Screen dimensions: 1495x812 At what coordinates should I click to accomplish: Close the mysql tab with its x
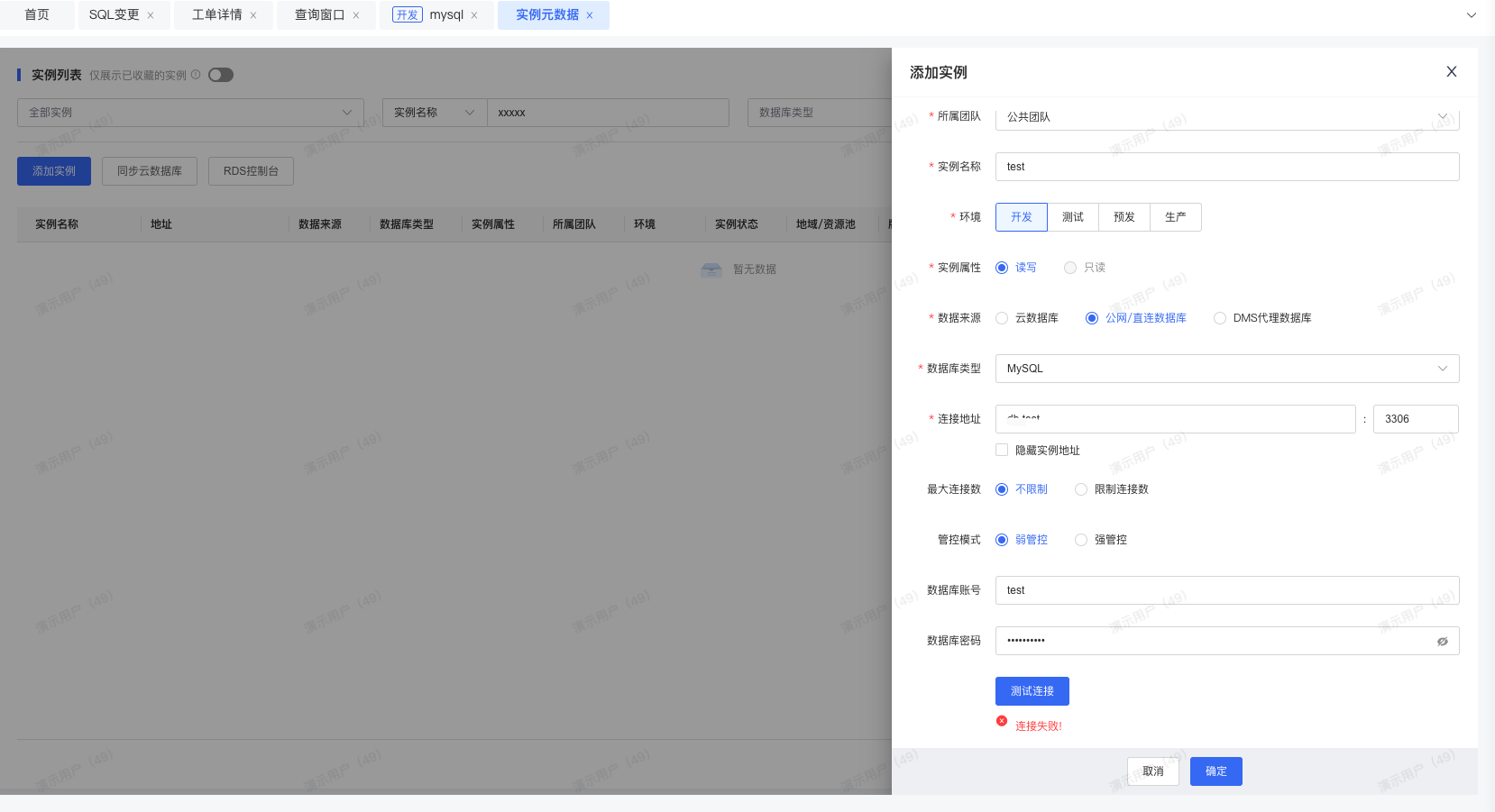point(474,15)
